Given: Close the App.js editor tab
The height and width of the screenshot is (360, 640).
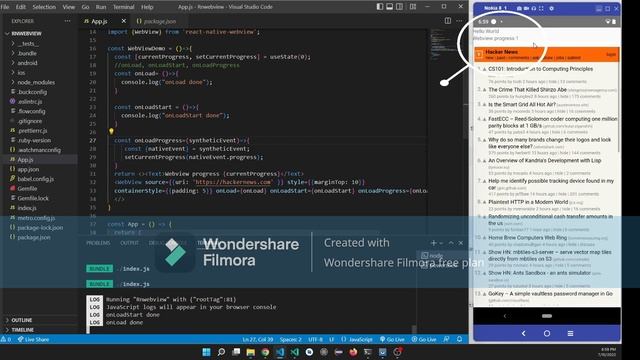Looking at the screenshot, I should [124, 21].
